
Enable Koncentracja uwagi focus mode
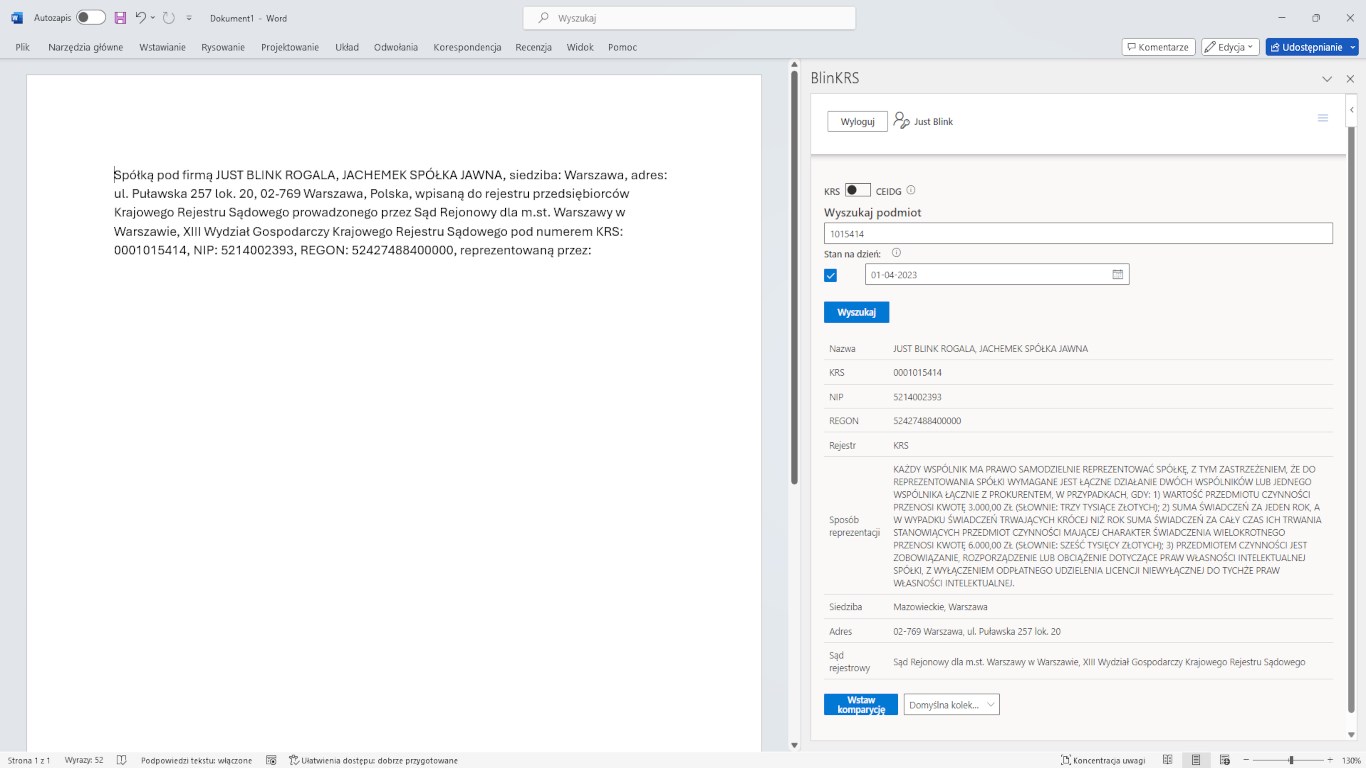1103,760
